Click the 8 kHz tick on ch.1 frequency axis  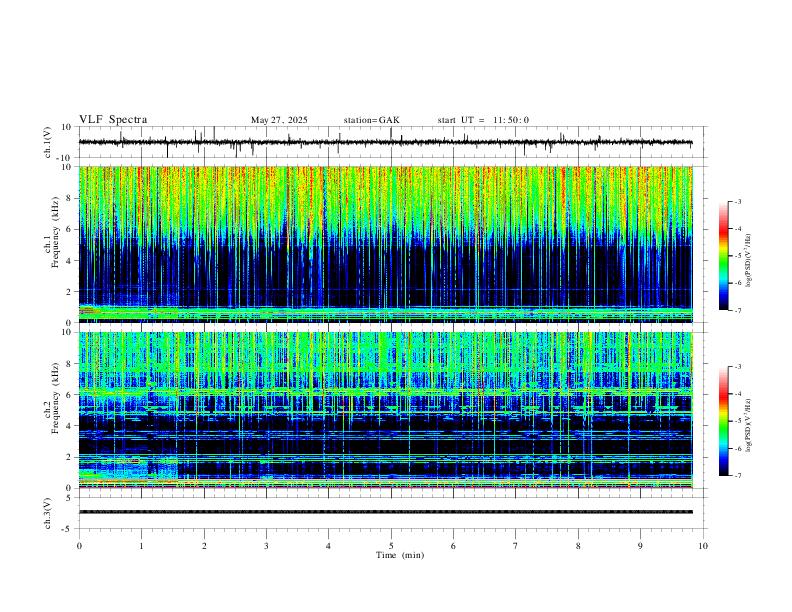pyautogui.click(x=69, y=198)
